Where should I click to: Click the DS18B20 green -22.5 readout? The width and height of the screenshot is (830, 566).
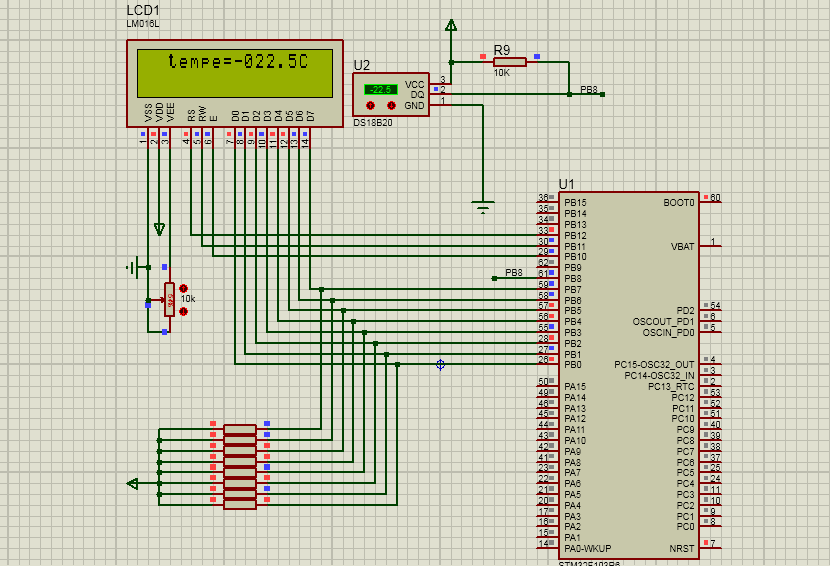[381, 89]
